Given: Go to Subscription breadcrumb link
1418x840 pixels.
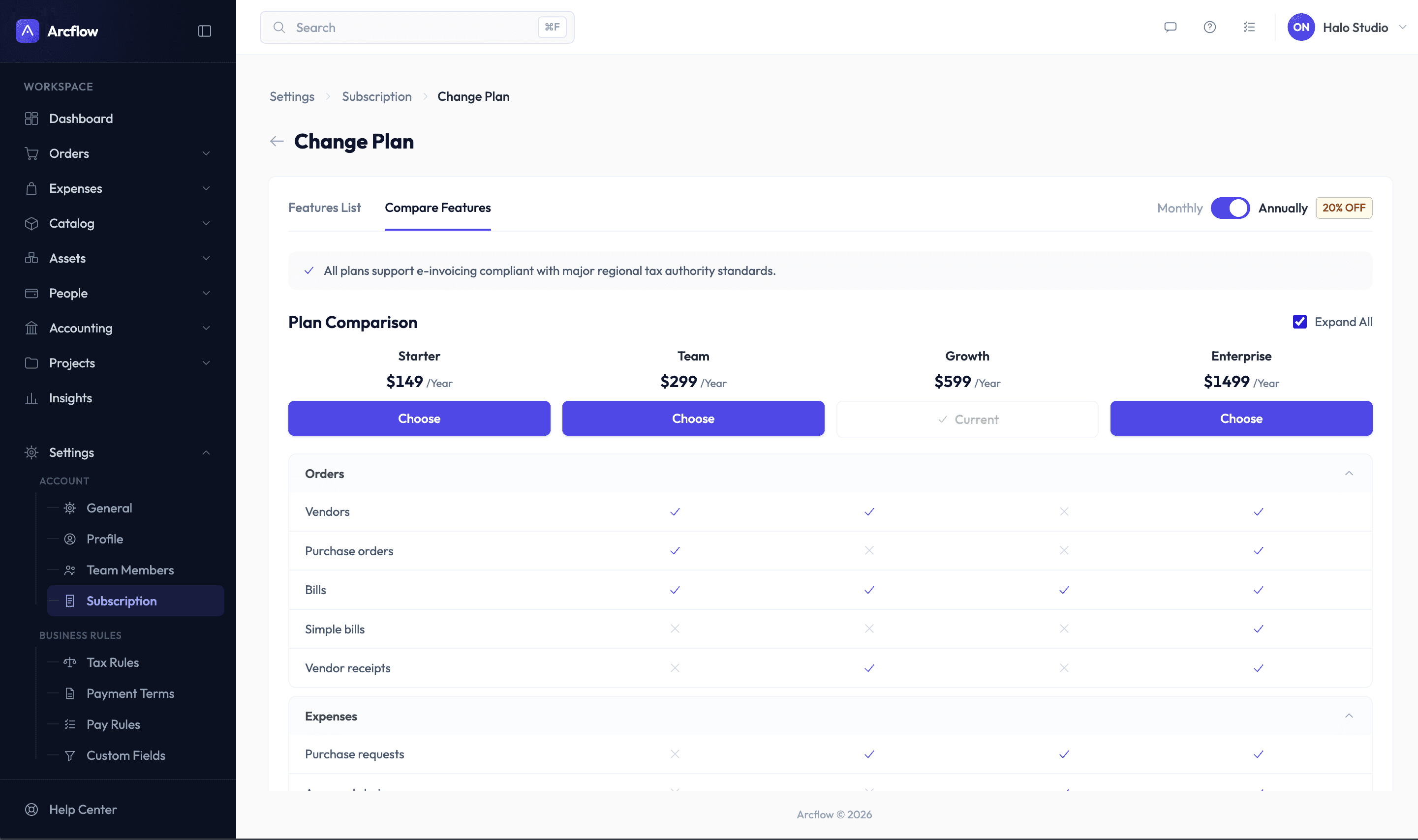Looking at the screenshot, I should click(x=376, y=96).
